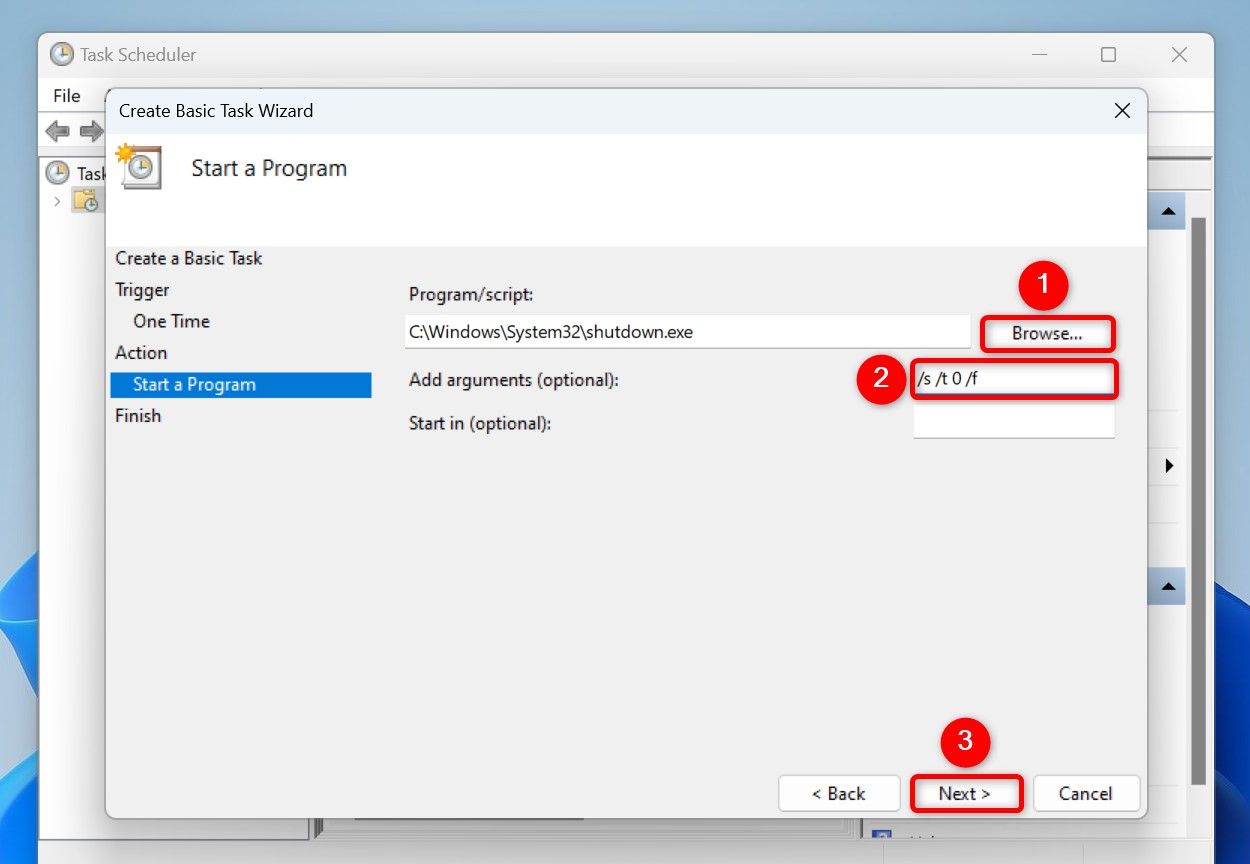Select the One Time step
The height and width of the screenshot is (864, 1250).
(172, 321)
